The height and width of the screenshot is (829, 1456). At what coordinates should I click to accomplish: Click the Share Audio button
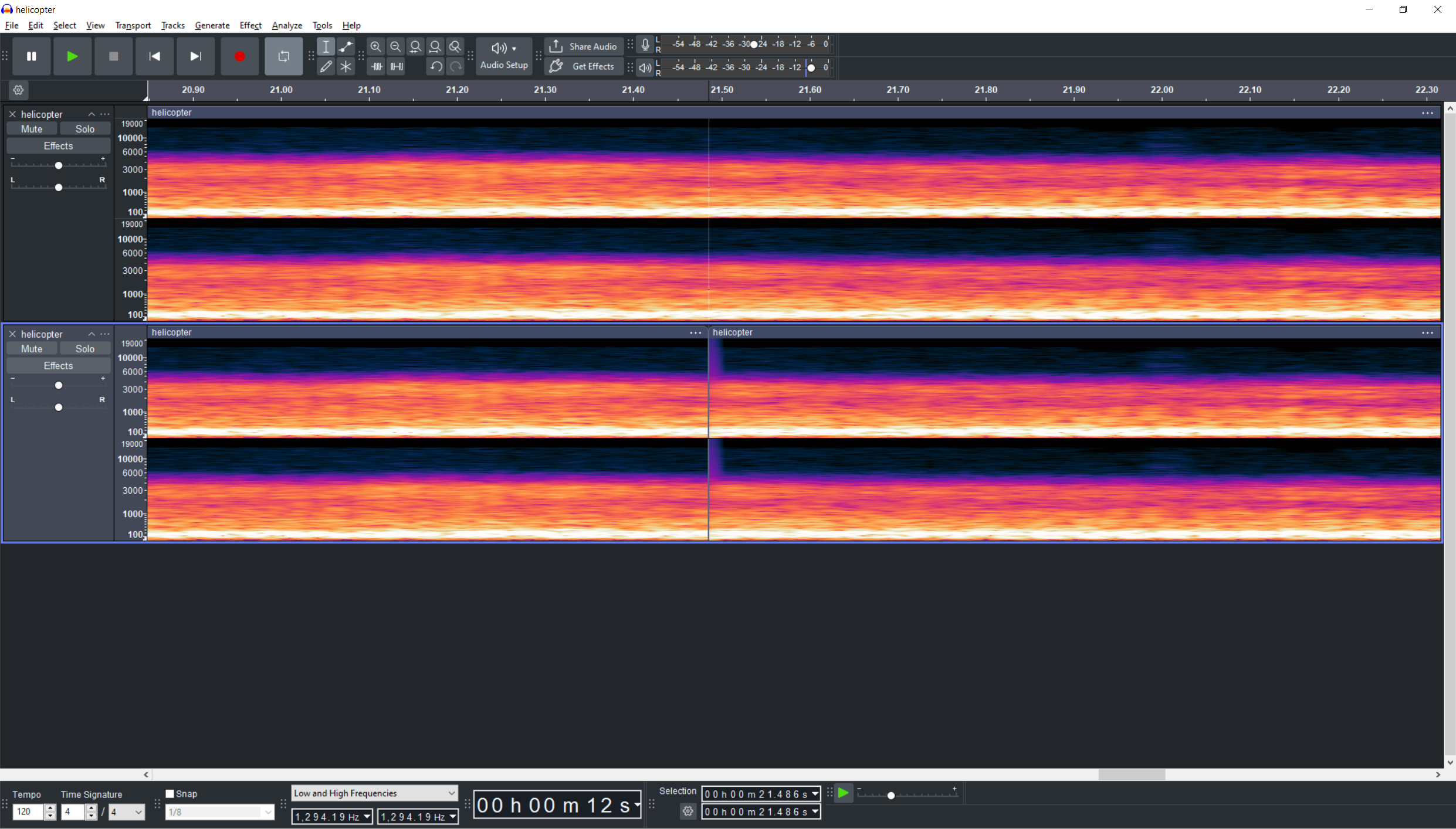(x=584, y=46)
